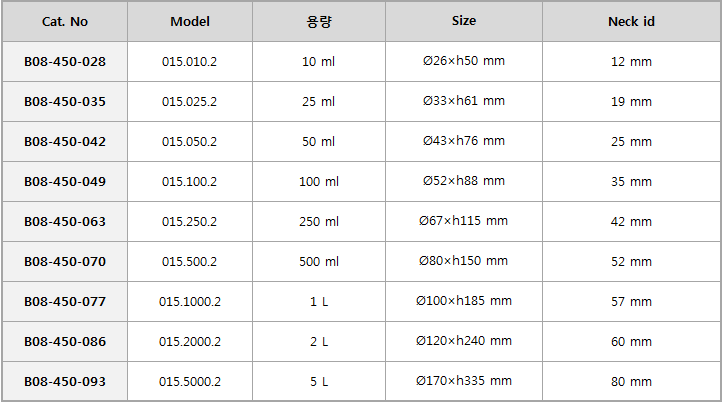Viewport: 723px width, 403px height.
Task: Select catalog number B08-450-063
Action: point(65,221)
